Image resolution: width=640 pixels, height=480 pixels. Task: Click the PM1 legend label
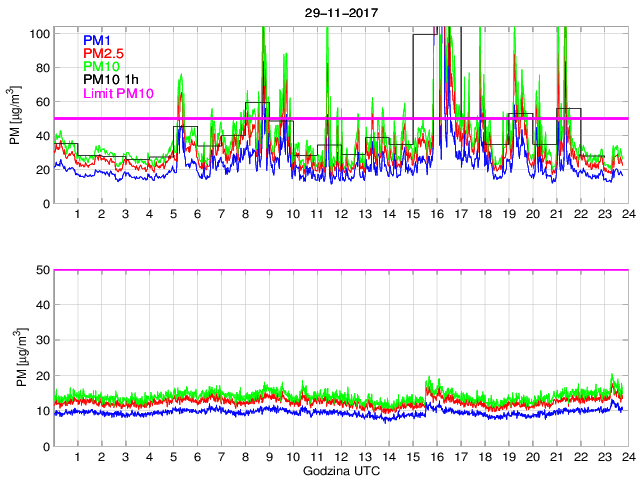coord(96,40)
